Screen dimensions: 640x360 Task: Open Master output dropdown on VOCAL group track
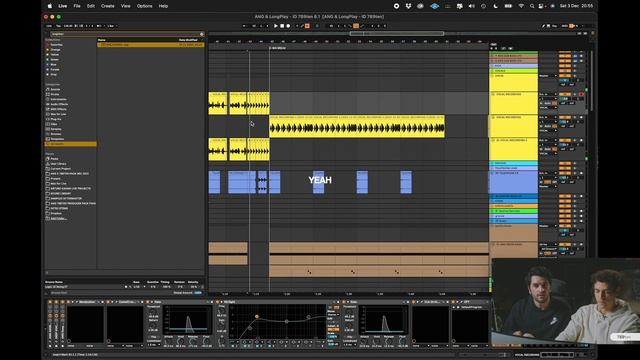(548, 76)
